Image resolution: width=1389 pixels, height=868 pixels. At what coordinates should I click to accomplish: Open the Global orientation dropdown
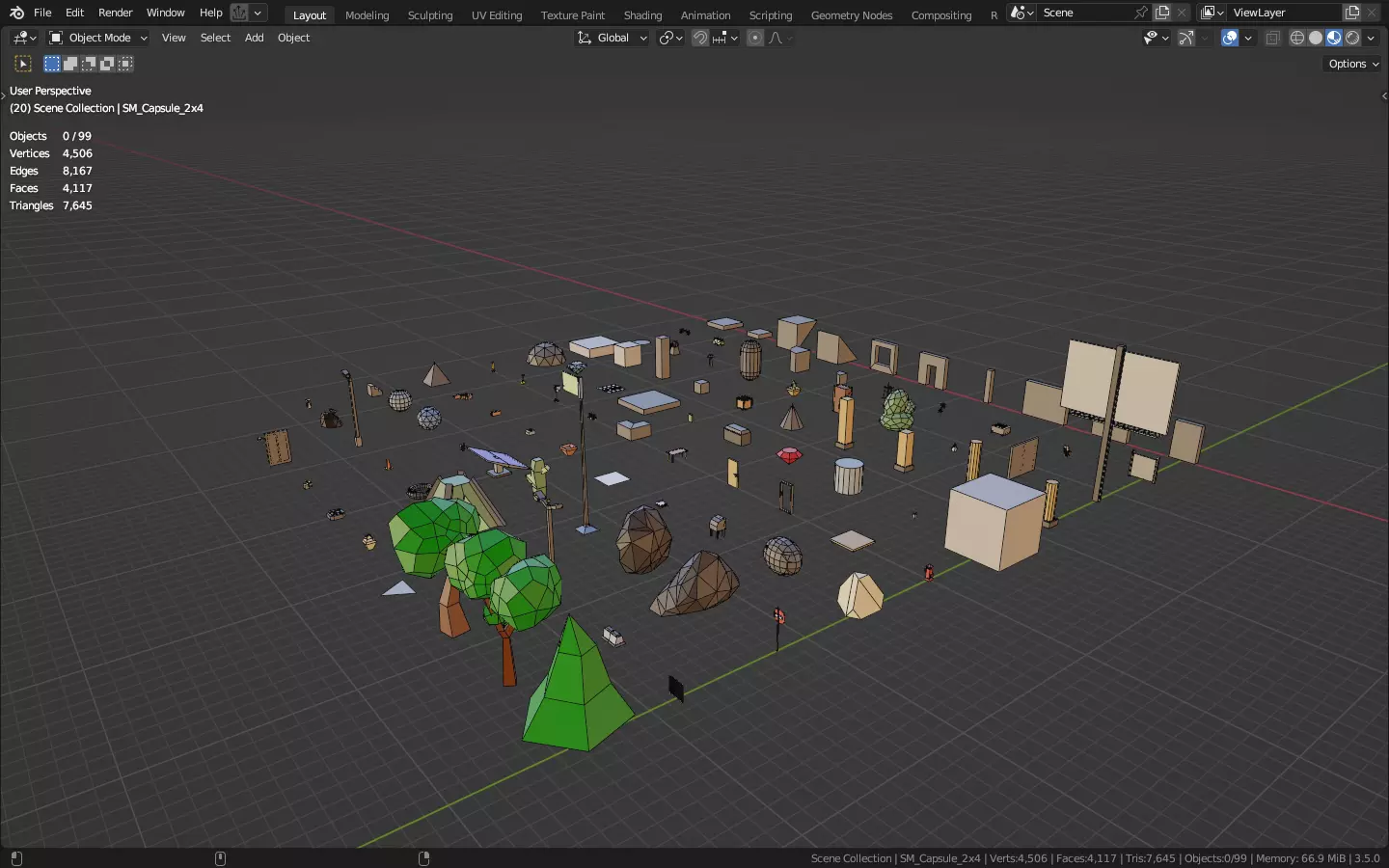pos(613,38)
